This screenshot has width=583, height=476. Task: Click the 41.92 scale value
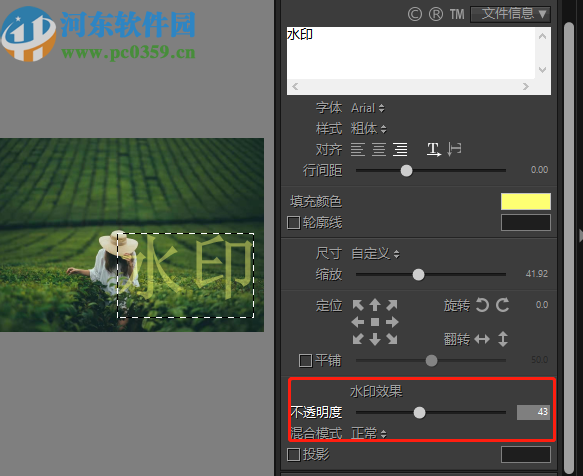(537, 274)
